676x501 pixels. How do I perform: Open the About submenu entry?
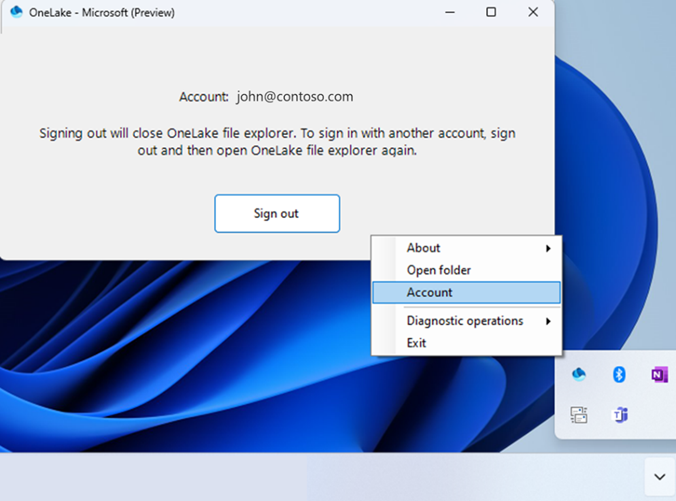[x=466, y=248]
